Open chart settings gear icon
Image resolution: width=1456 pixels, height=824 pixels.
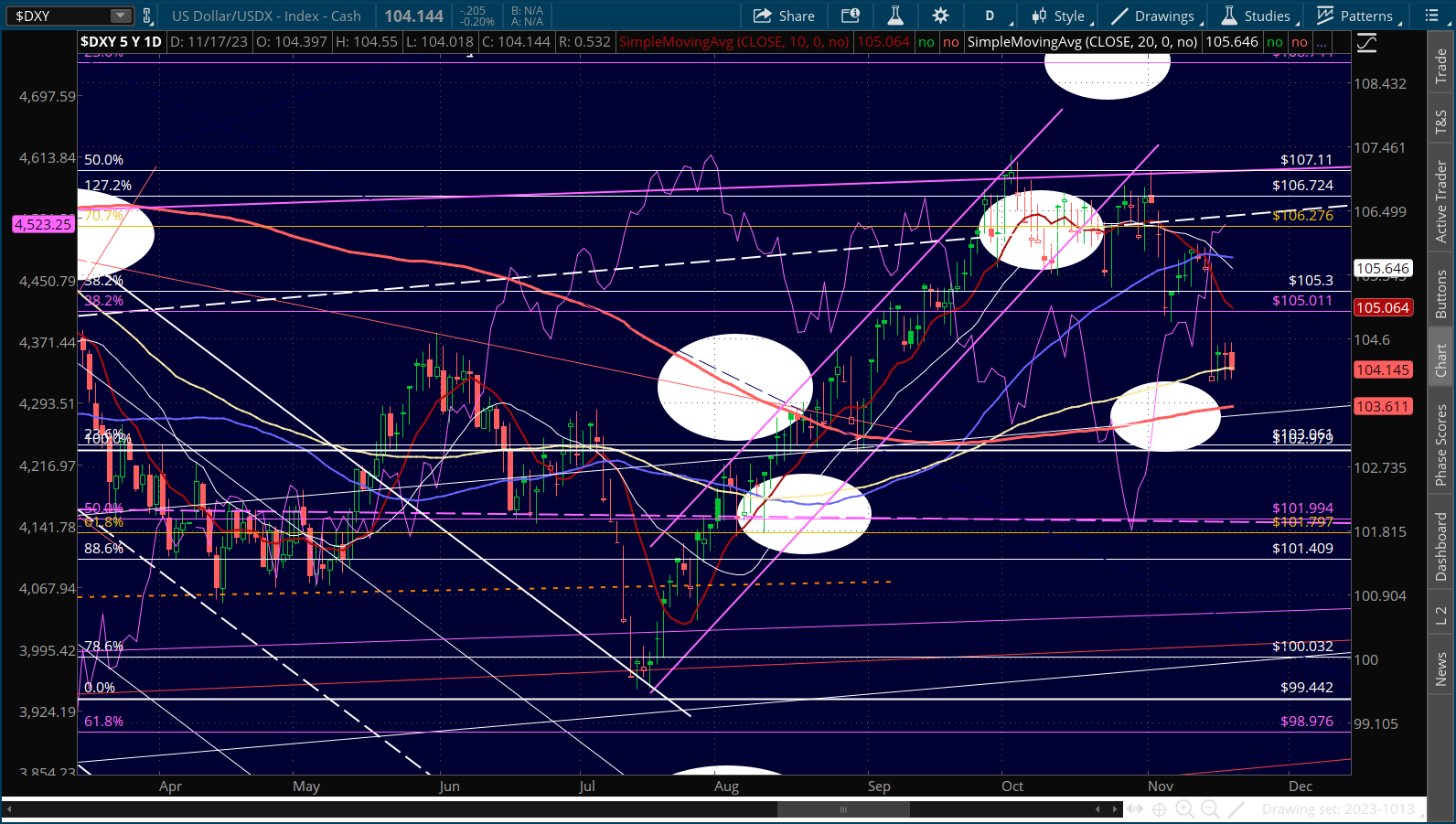click(940, 16)
